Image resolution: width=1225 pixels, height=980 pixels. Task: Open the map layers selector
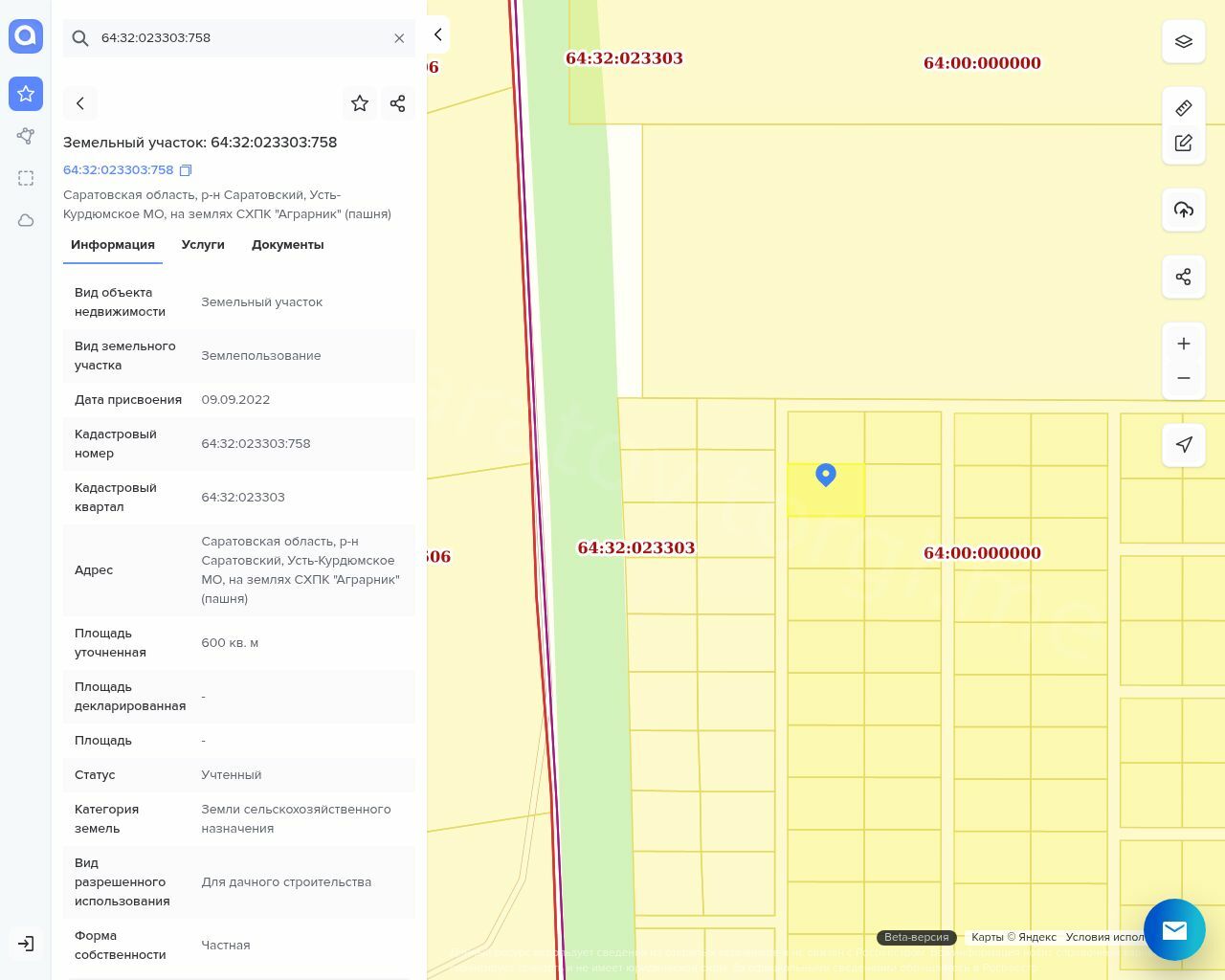[x=1184, y=41]
